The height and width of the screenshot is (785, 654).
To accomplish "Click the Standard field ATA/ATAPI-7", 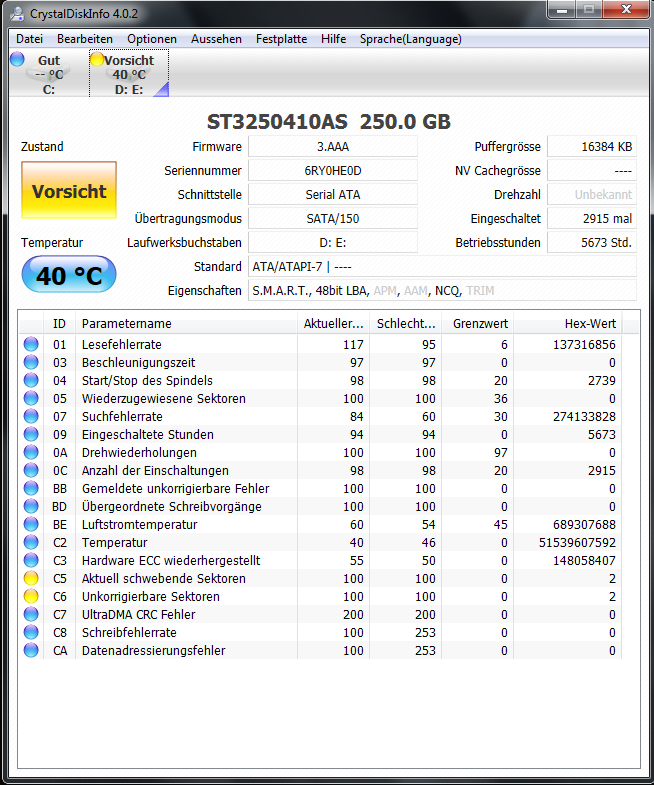I will pos(443,267).
